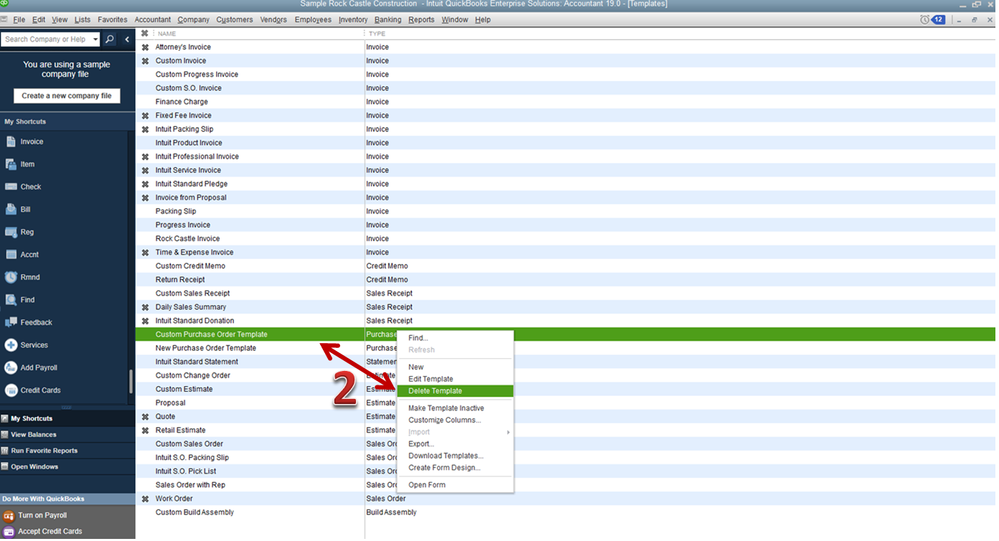Choose Download Templates in context menu
This screenshot has width=999, height=541.
point(455,456)
